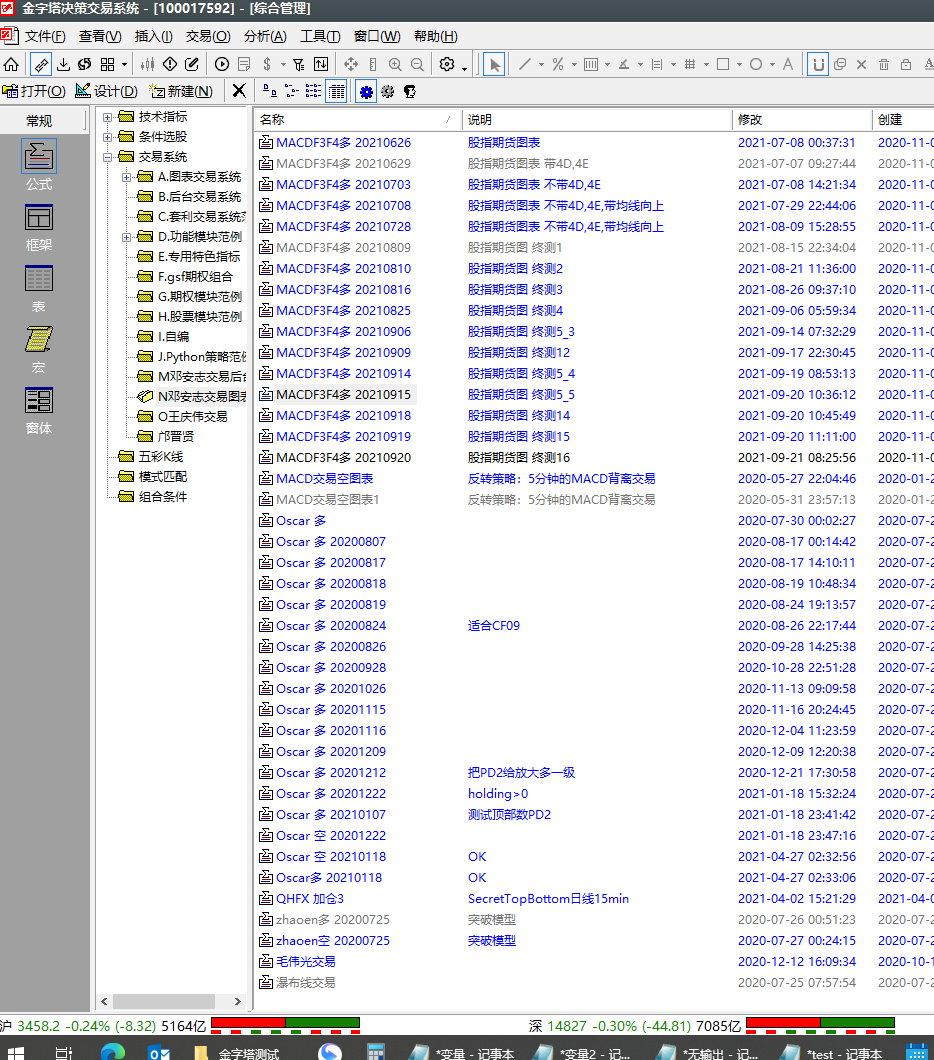Toggle the head profile filter button
Screen dimensions: 934x1060
tap(410, 91)
